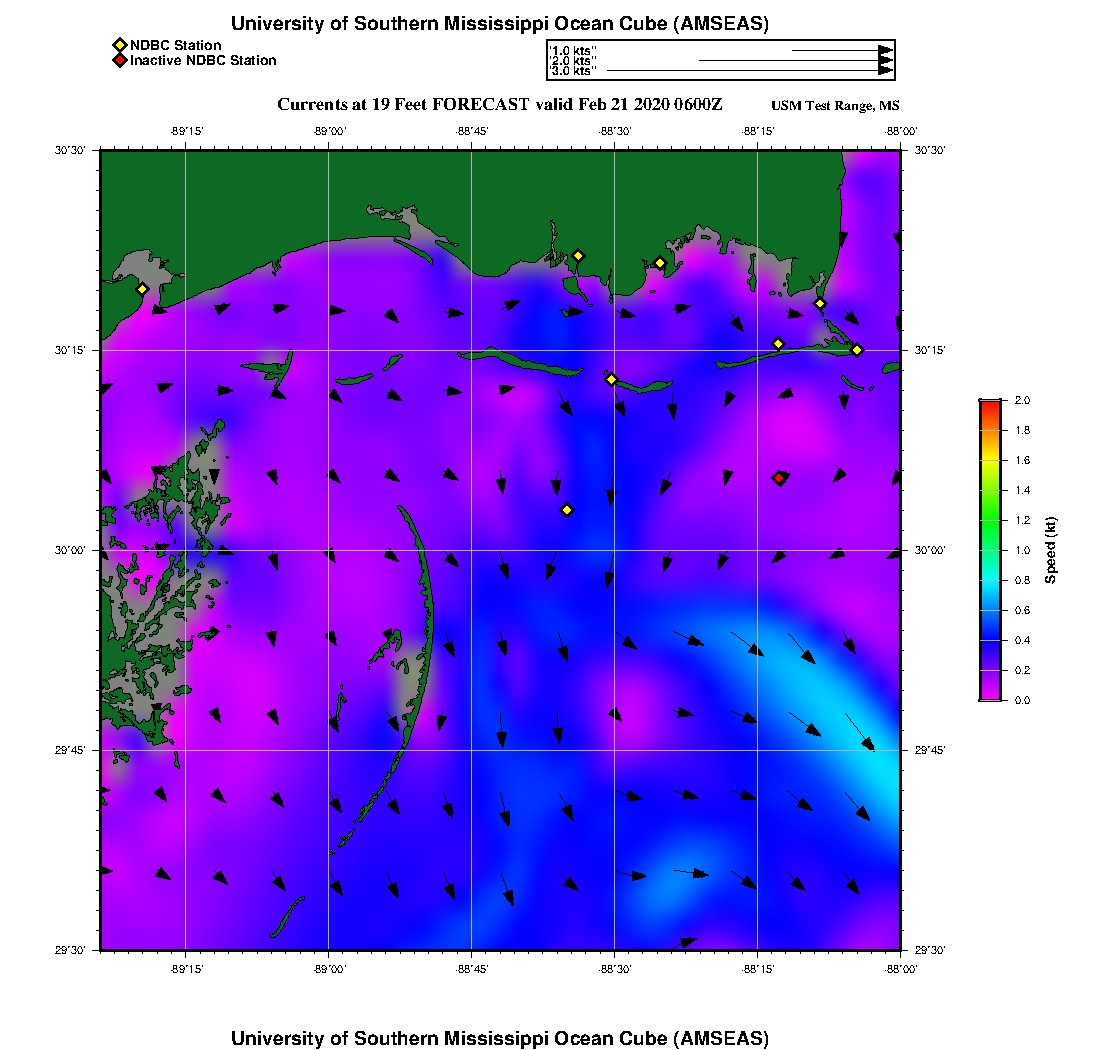Image resolution: width=1100 pixels, height=1050 pixels.
Task: Click the top AMSEAS Ocean Cube title
Action: pos(500,24)
